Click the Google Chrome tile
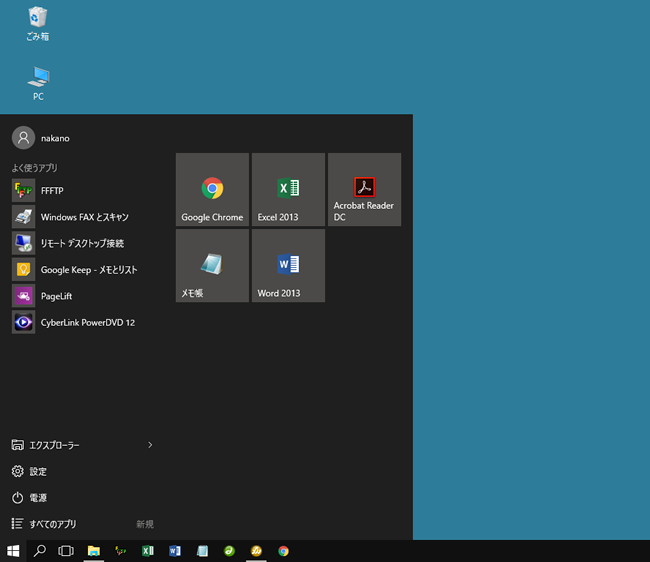The height and width of the screenshot is (562, 650). [212, 190]
